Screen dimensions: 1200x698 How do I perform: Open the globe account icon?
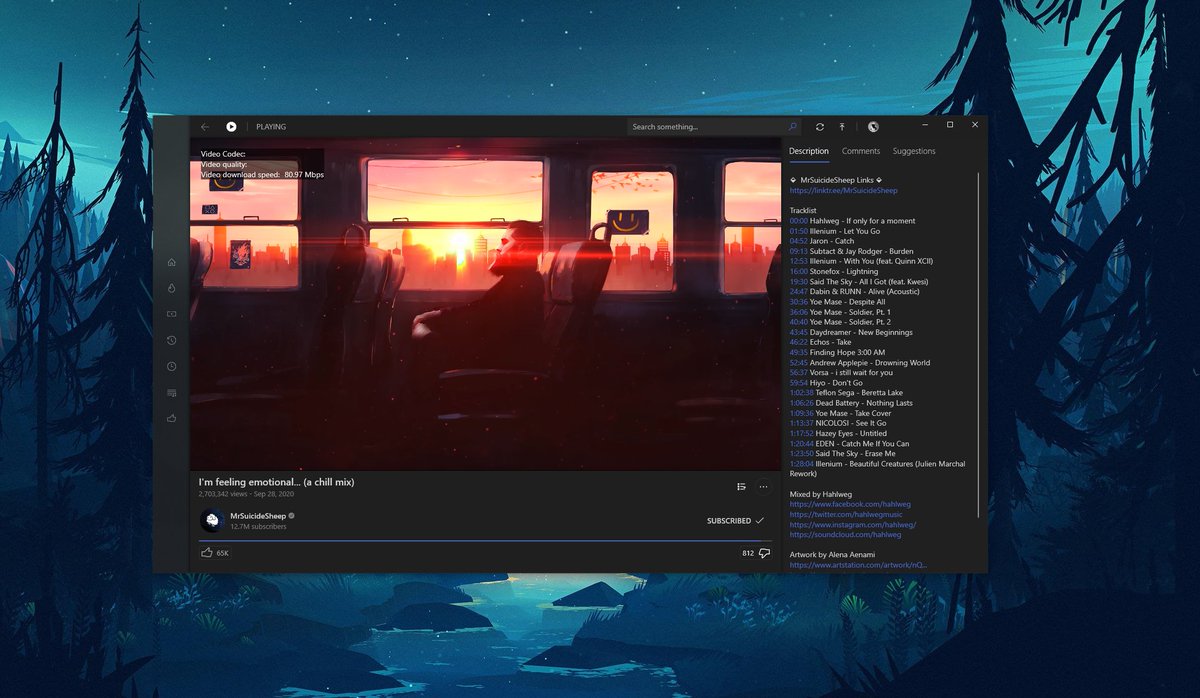873,127
